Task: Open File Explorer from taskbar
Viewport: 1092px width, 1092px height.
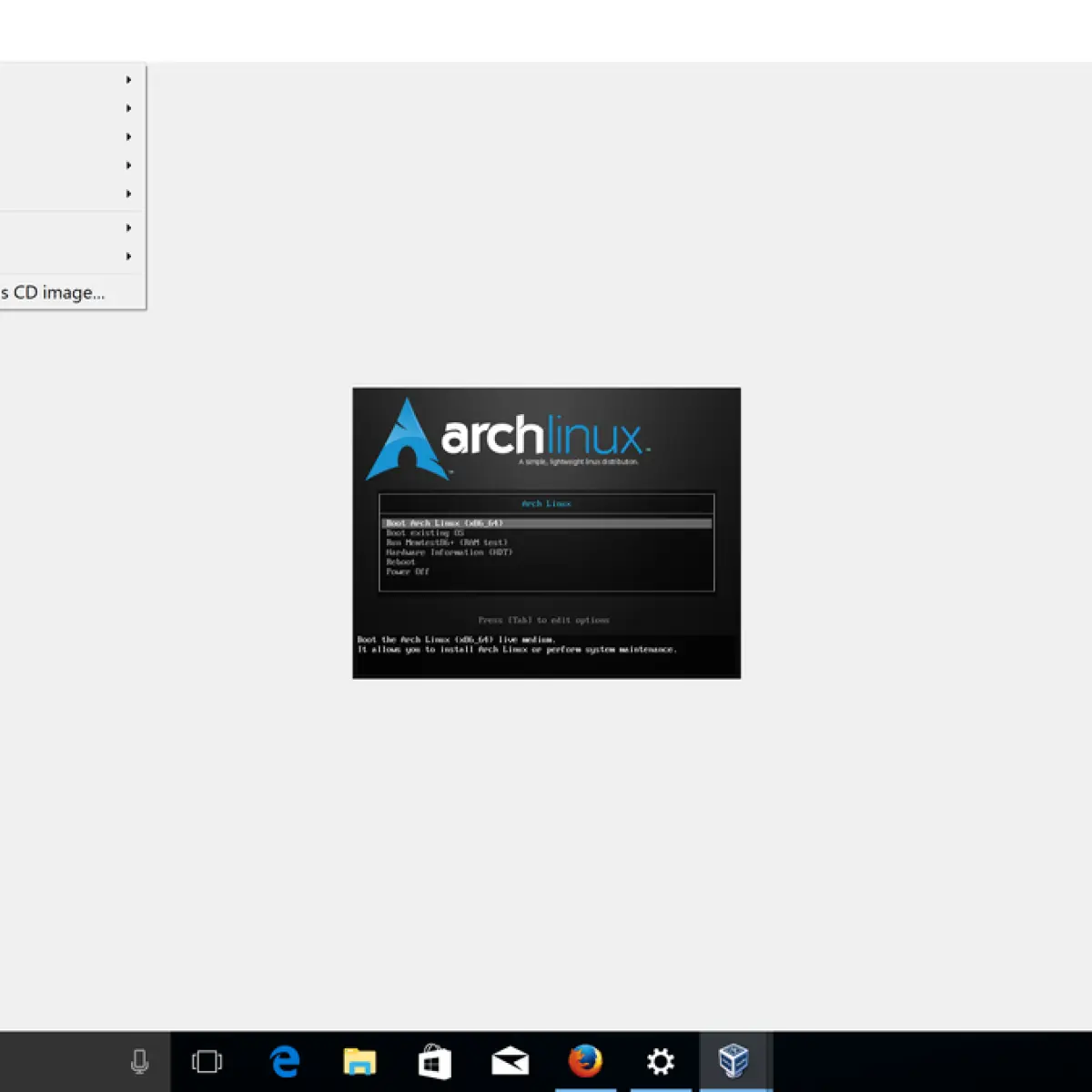Action: (x=359, y=1061)
